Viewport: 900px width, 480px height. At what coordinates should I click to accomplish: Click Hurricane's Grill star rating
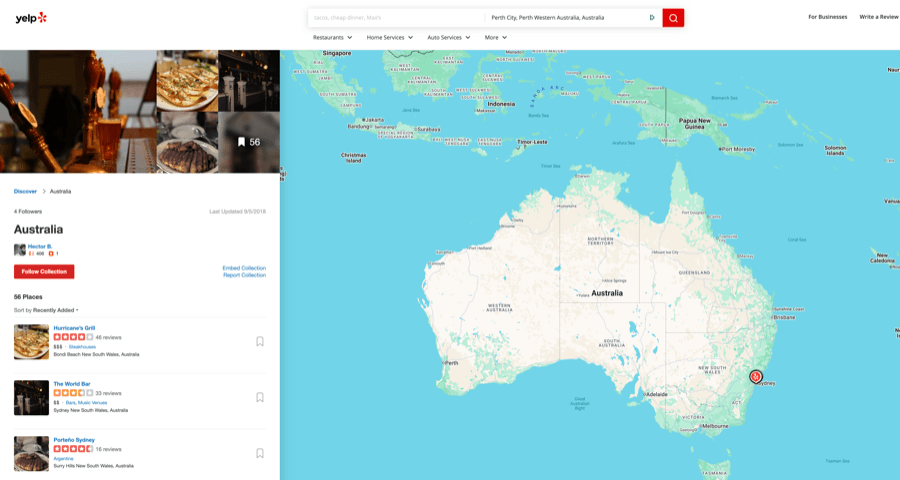[73, 337]
